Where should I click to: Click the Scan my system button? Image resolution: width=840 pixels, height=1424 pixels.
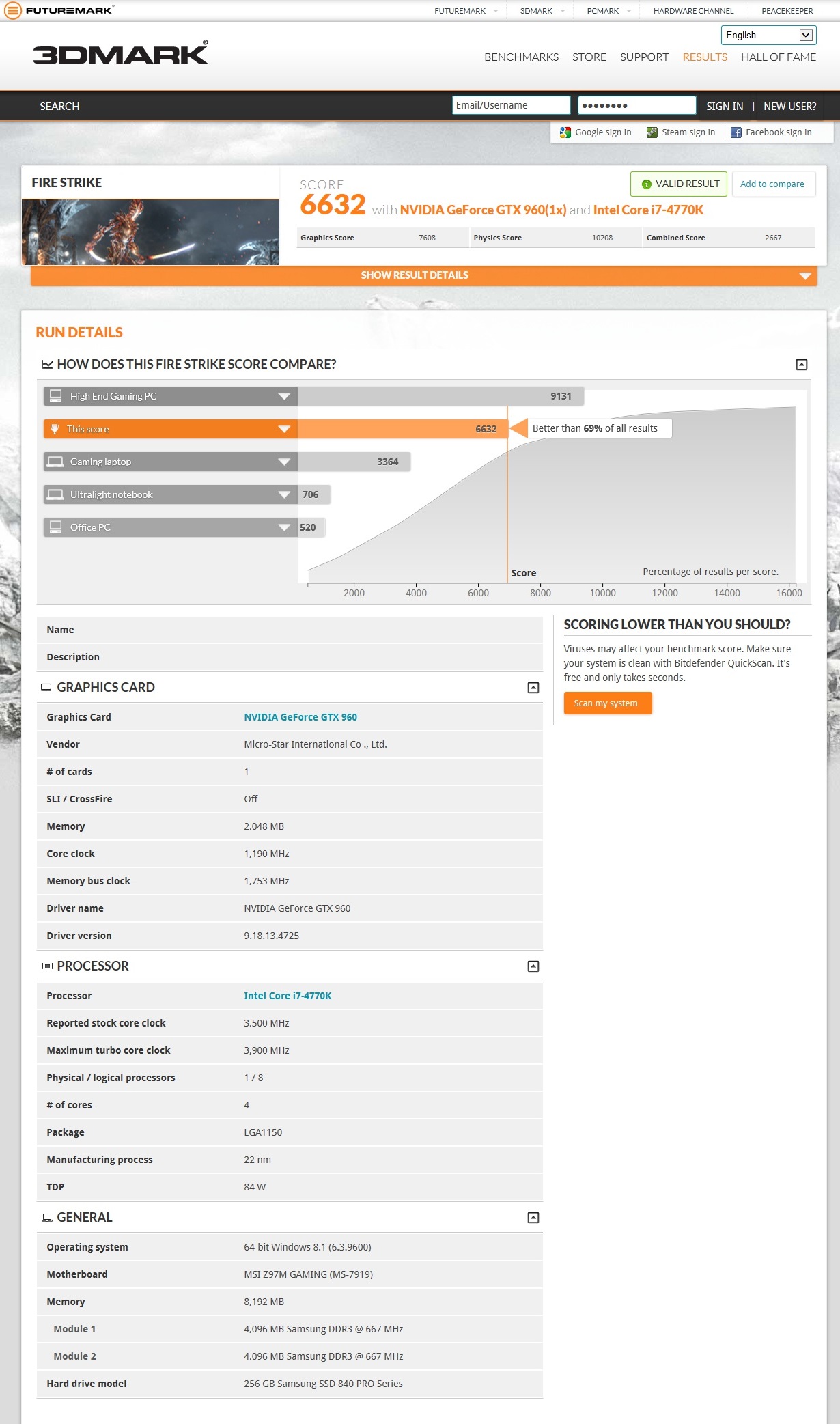(607, 703)
